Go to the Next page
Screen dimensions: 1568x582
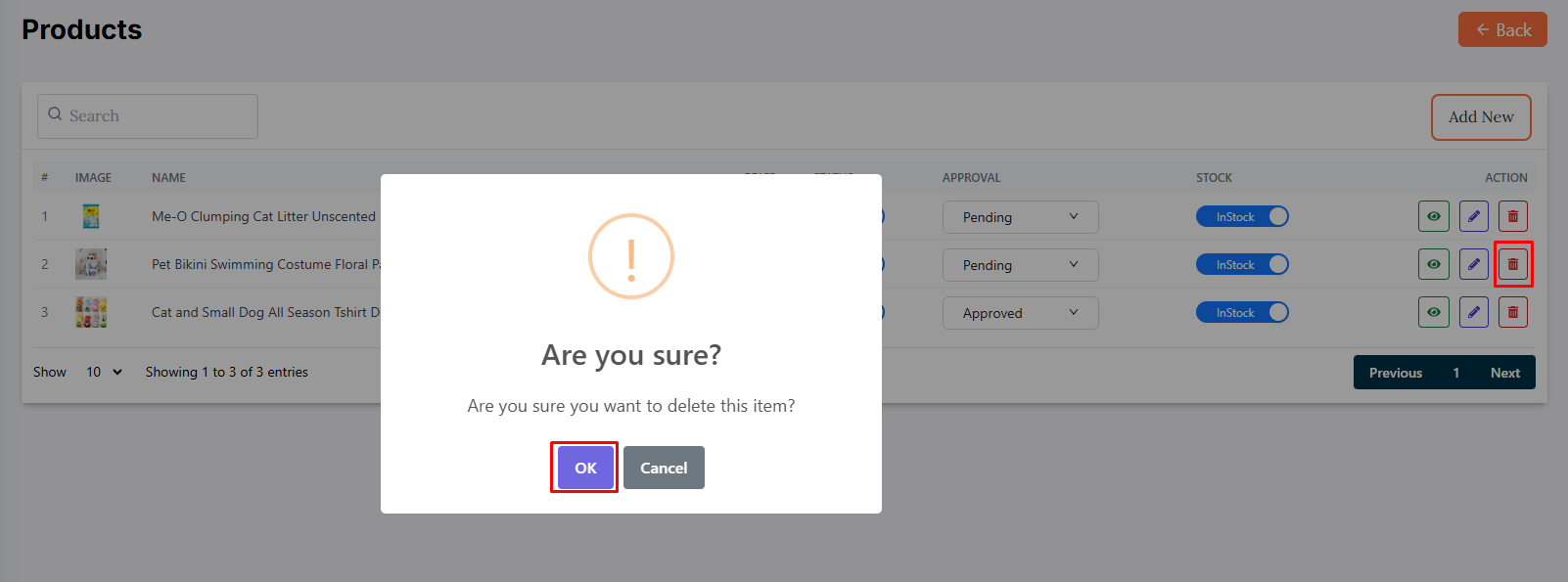[1504, 373]
